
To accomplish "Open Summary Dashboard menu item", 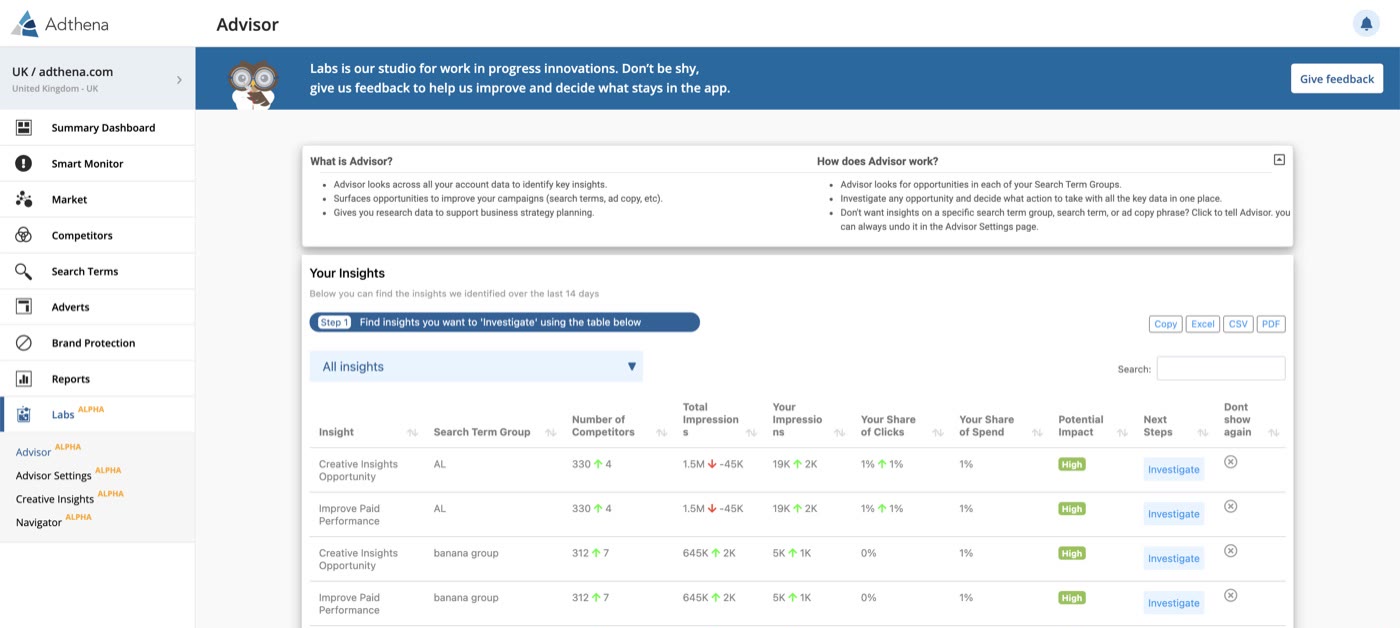I will click(x=97, y=127).
